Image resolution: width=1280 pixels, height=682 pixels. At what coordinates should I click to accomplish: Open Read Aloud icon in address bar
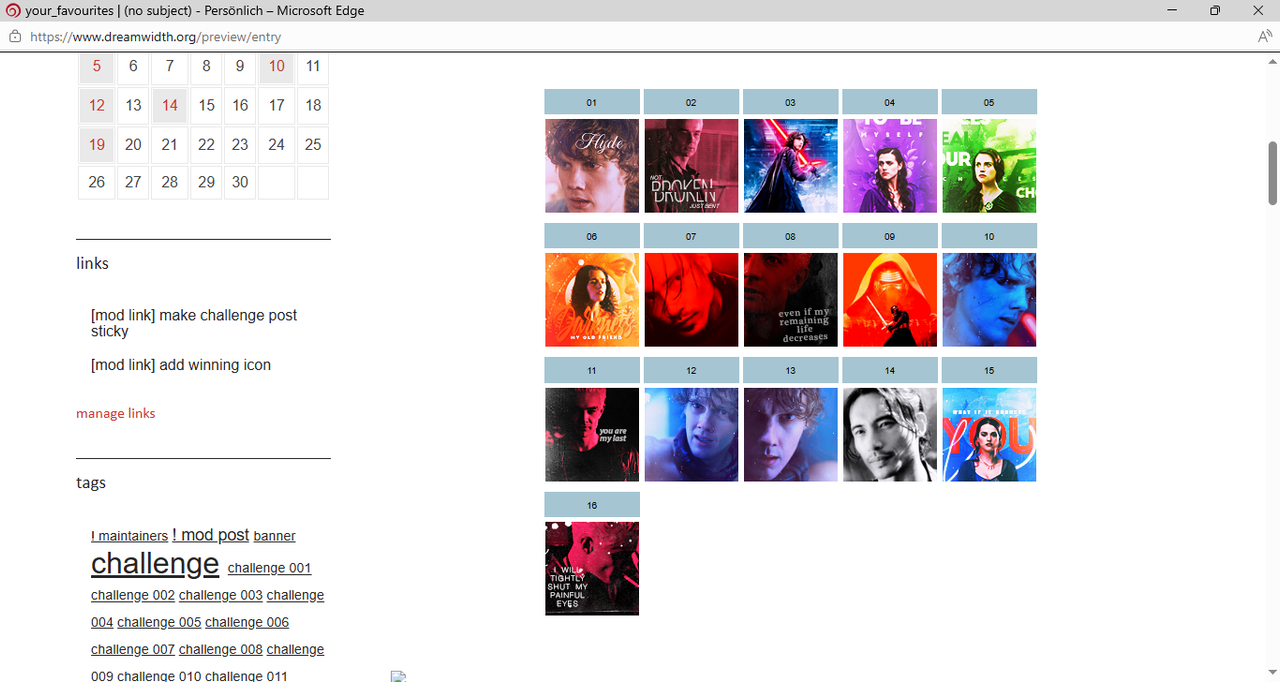[1265, 36]
